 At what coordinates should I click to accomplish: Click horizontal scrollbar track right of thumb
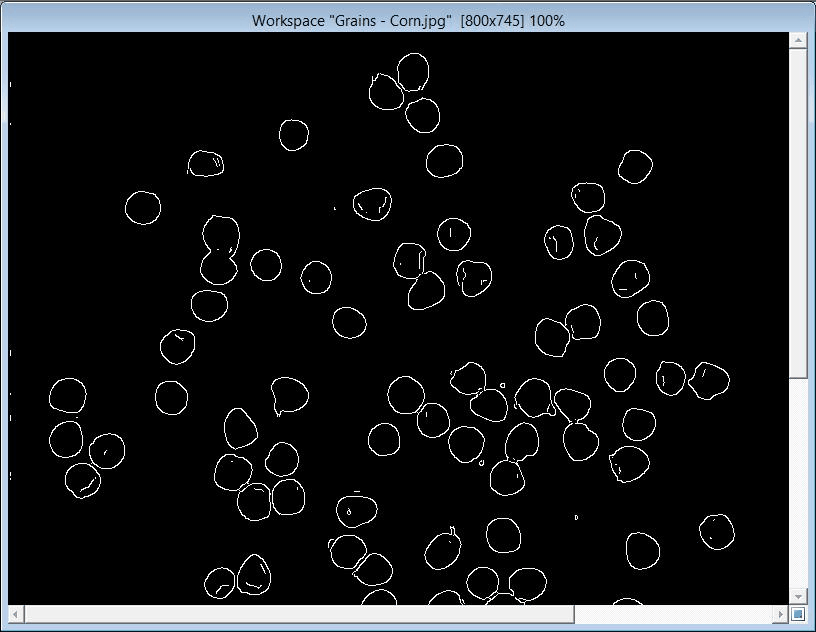680,613
